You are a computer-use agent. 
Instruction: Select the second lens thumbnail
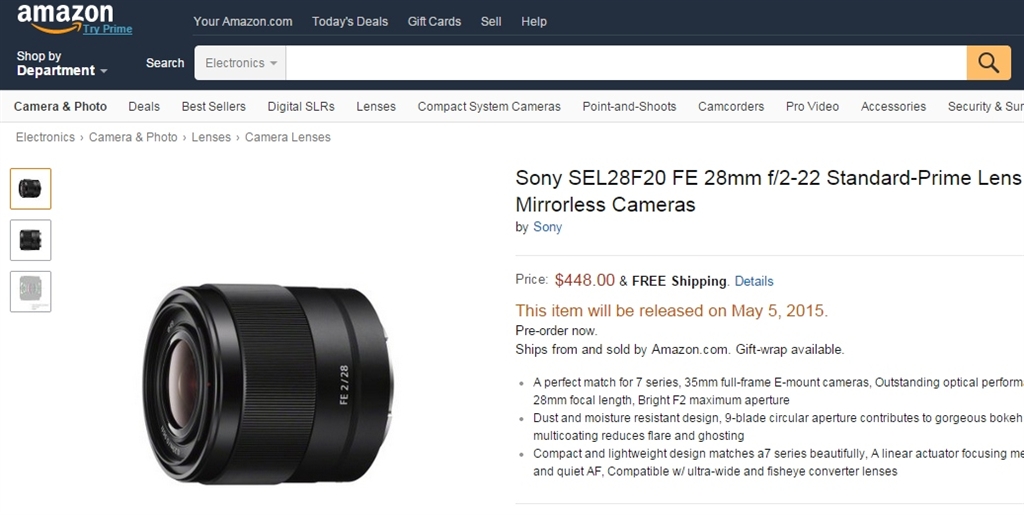click(x=30, y=240)
